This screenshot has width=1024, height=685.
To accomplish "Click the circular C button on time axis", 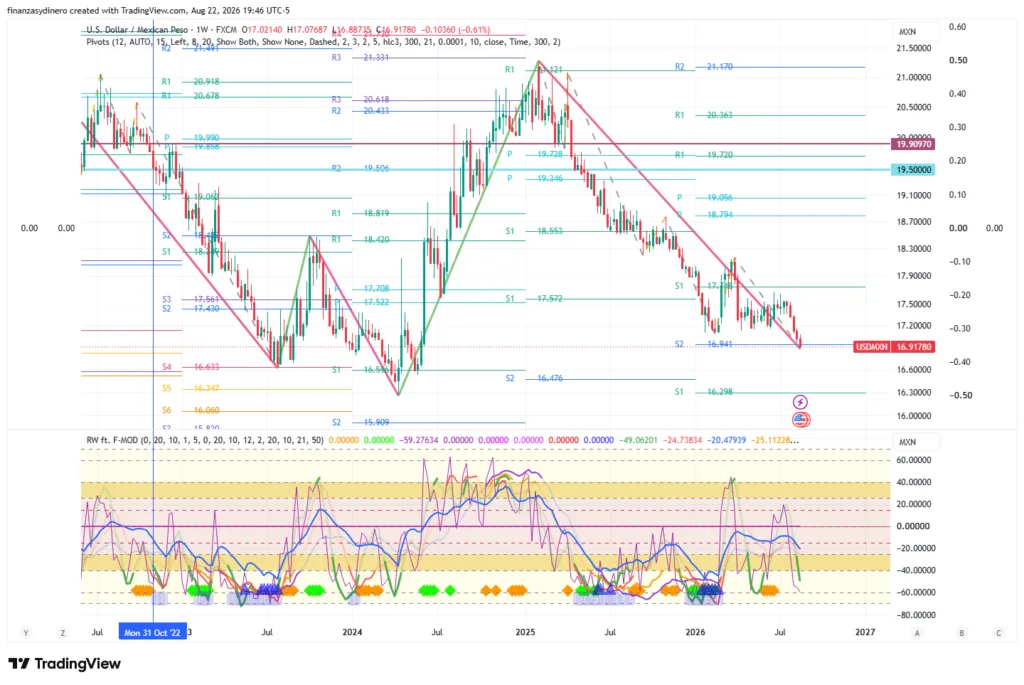I will pos(999,633).
